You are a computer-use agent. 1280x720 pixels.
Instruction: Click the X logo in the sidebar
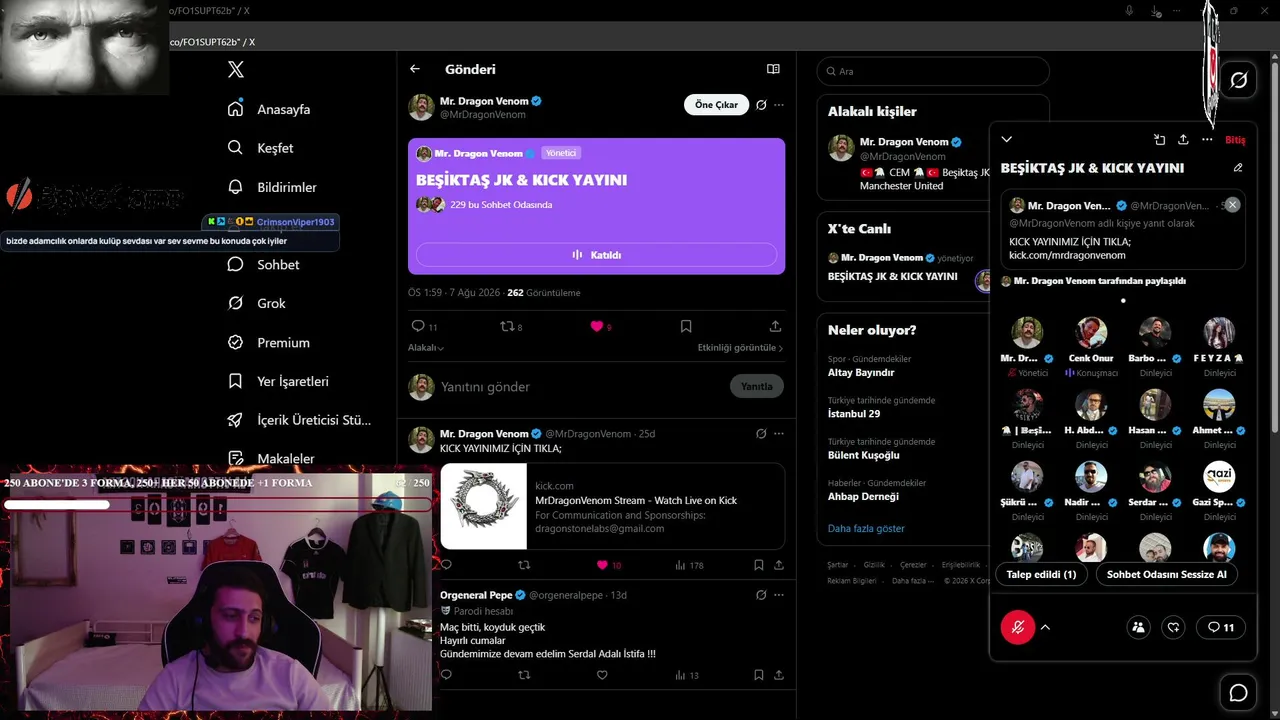click(236, 70)
